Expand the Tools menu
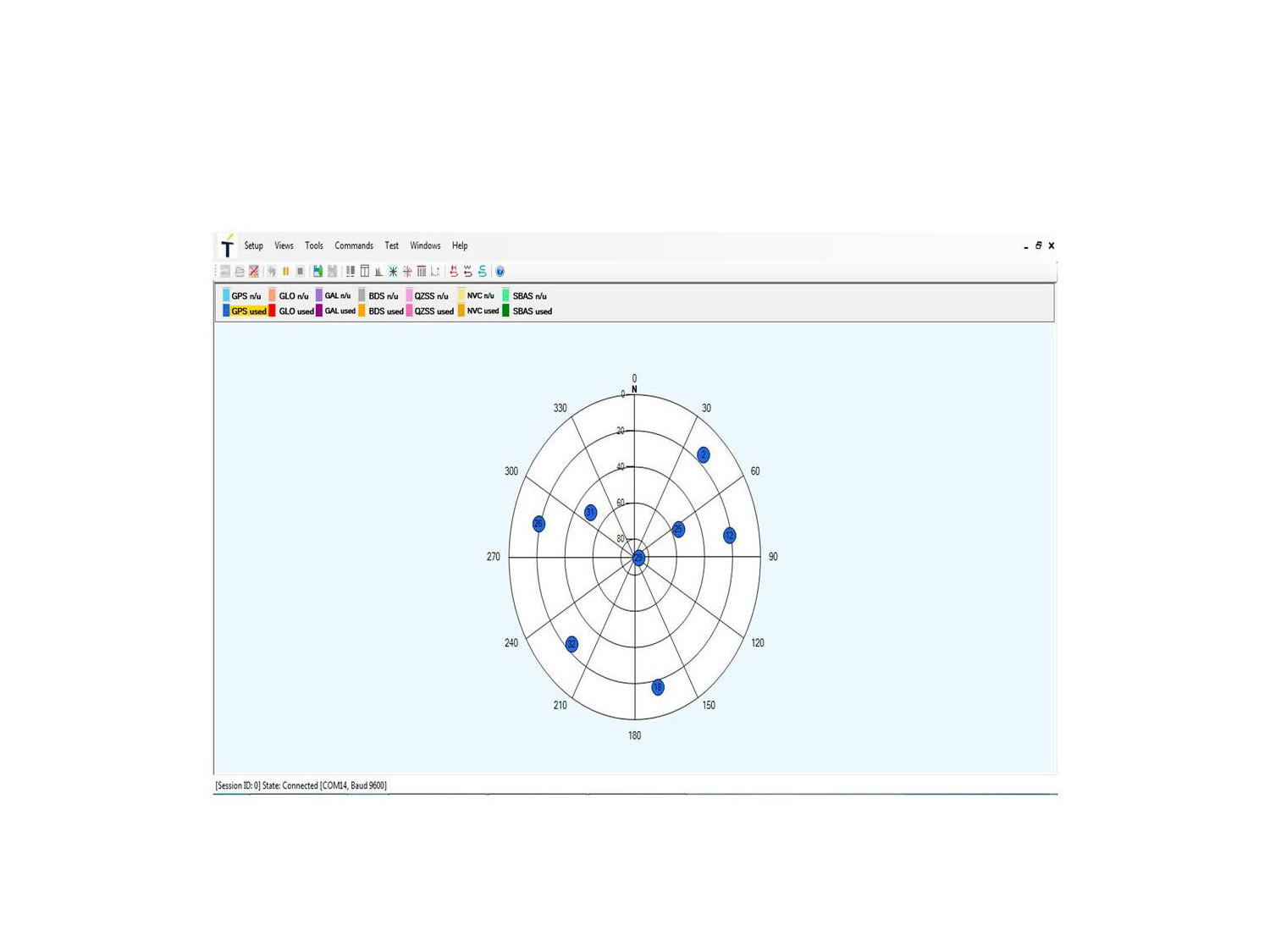 [x=313, y=246]
